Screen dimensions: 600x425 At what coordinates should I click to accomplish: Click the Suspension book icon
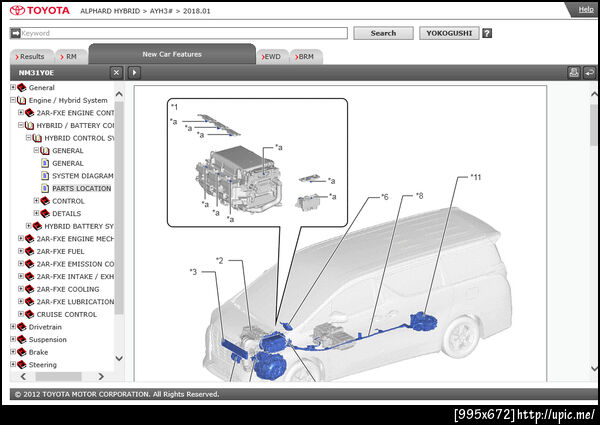(22, 340)
